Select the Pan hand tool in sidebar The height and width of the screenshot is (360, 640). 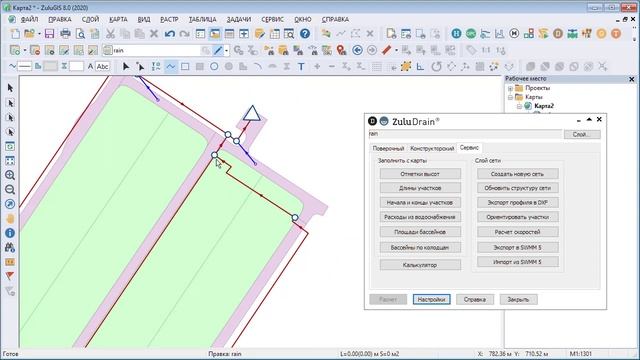point(10,219)
